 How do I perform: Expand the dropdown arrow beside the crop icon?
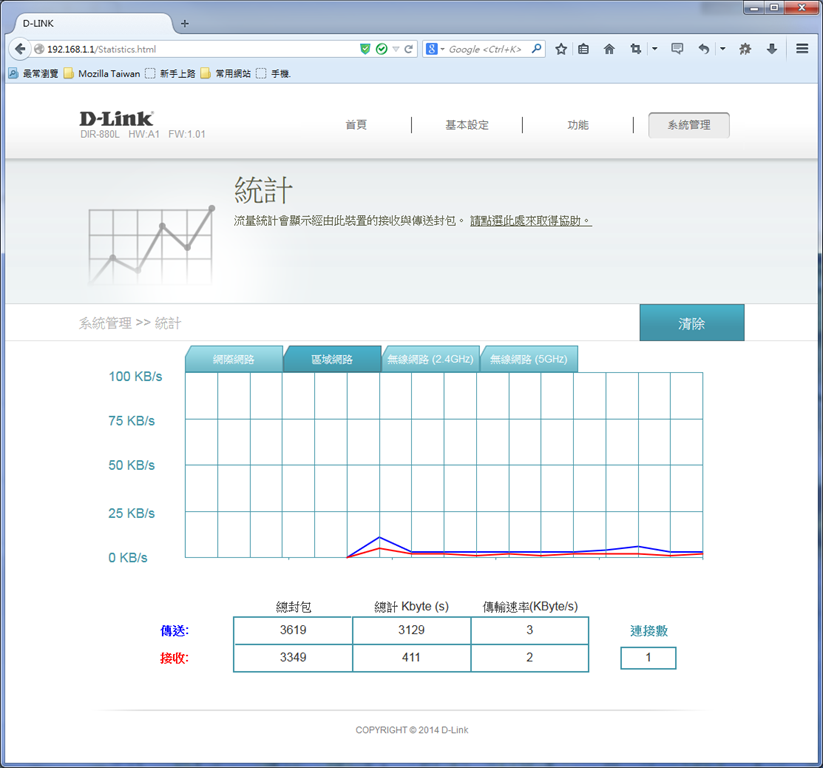coord(655,49)
